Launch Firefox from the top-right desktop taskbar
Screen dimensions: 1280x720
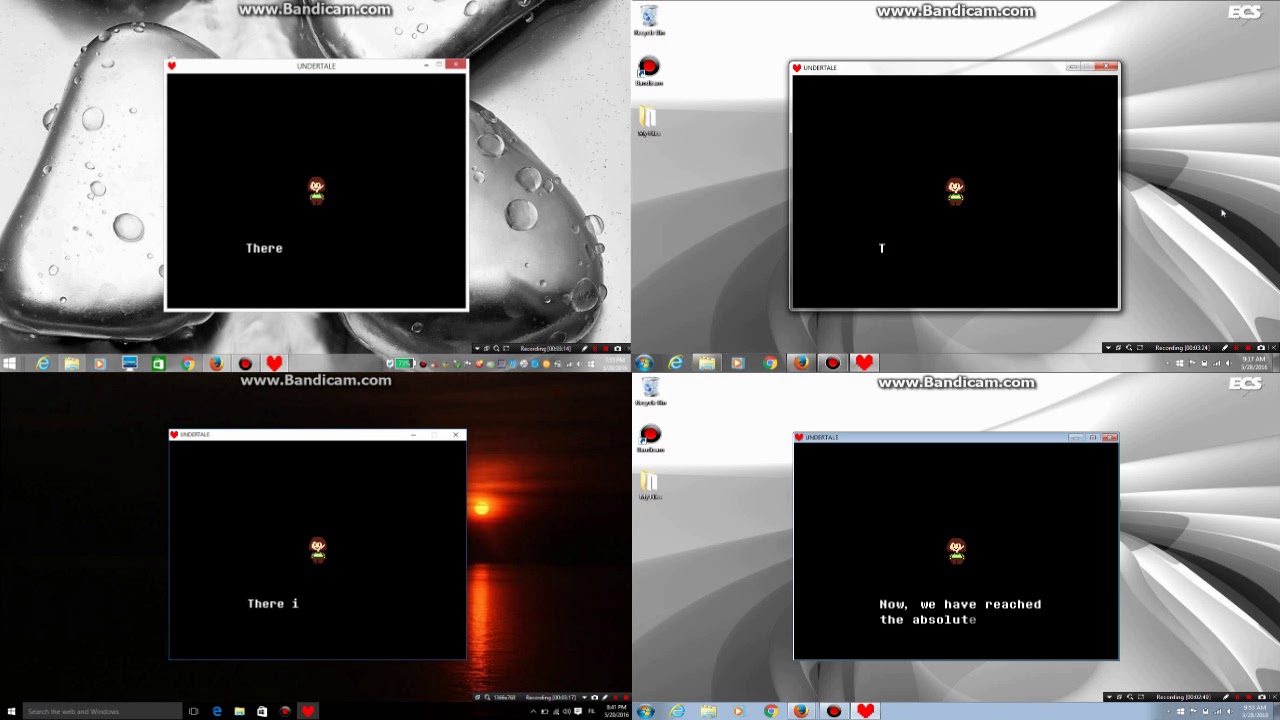pyautogui.click(x=801, y=363)
